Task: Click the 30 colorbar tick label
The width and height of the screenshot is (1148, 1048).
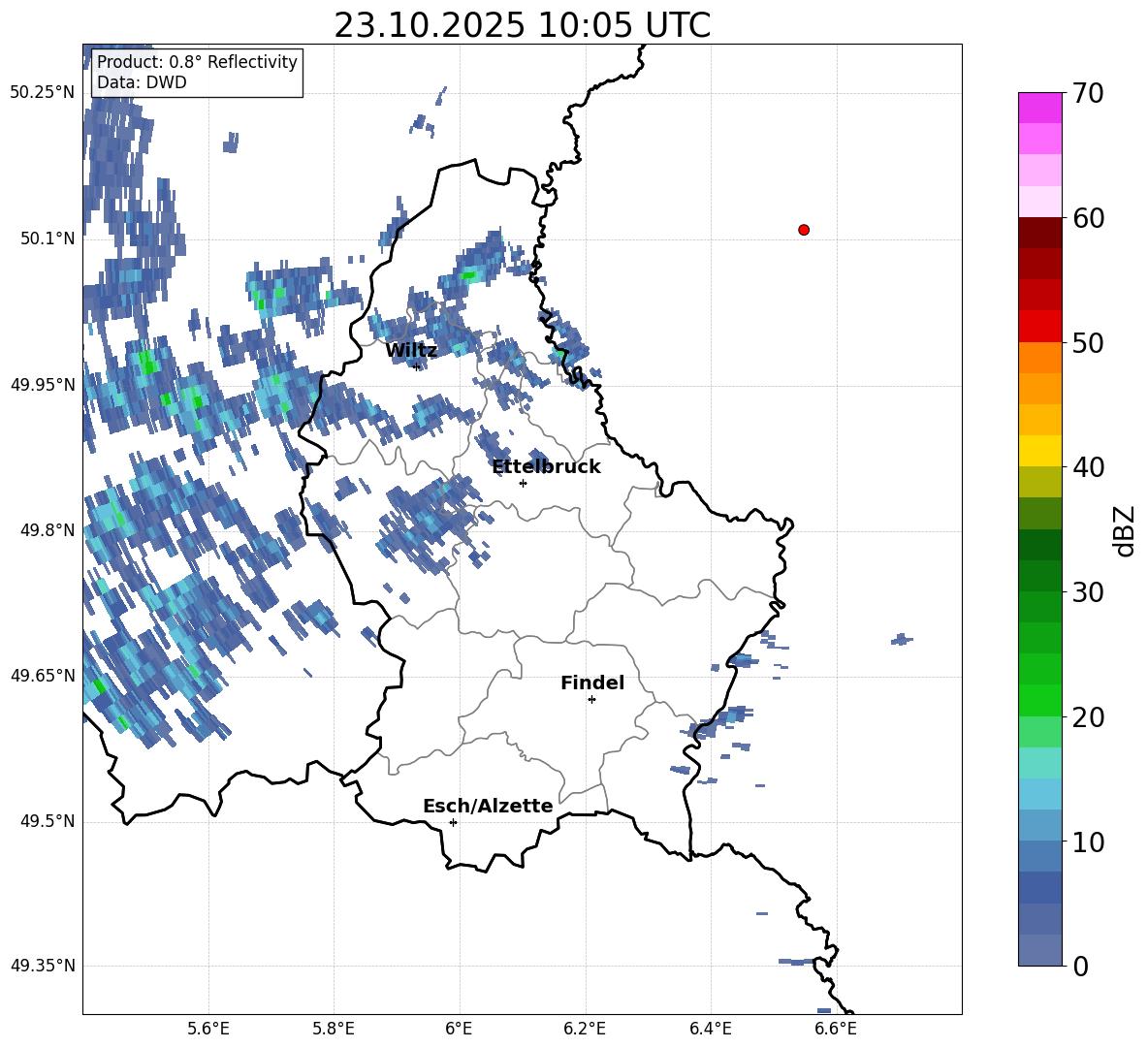Action: 1088,592
